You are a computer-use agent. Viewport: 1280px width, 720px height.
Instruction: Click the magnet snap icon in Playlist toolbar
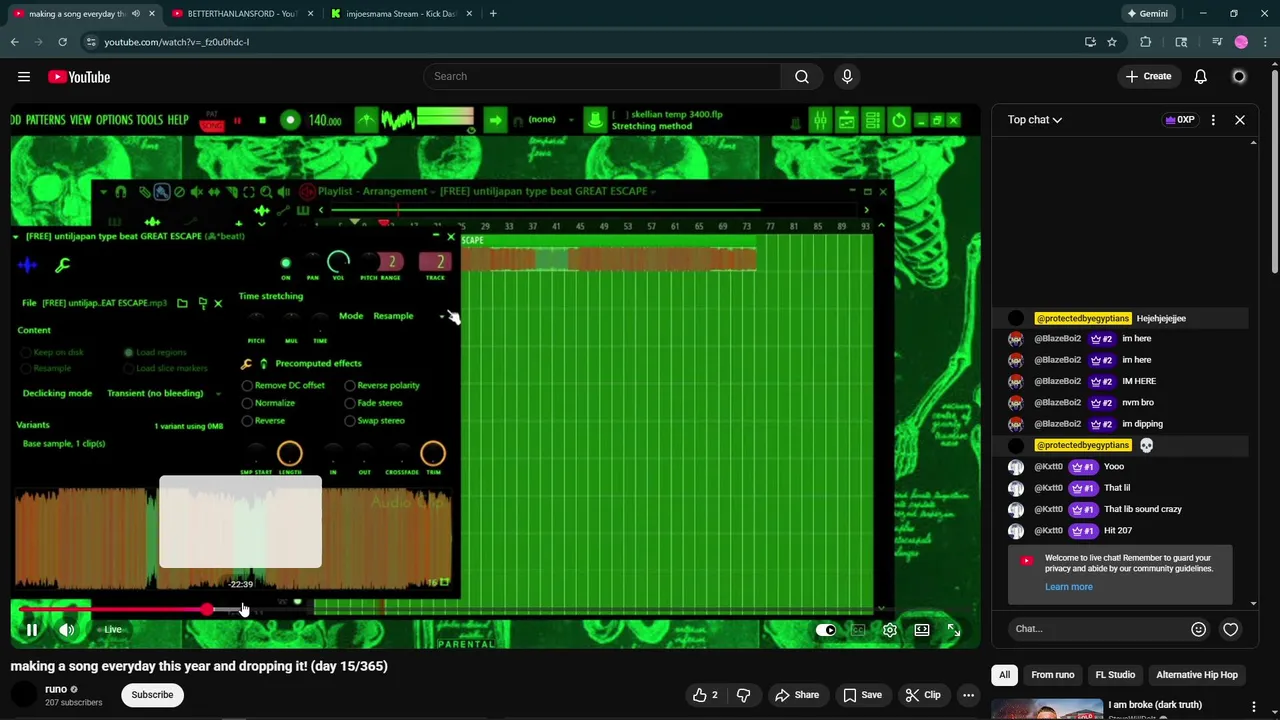(x=121, y=192)
